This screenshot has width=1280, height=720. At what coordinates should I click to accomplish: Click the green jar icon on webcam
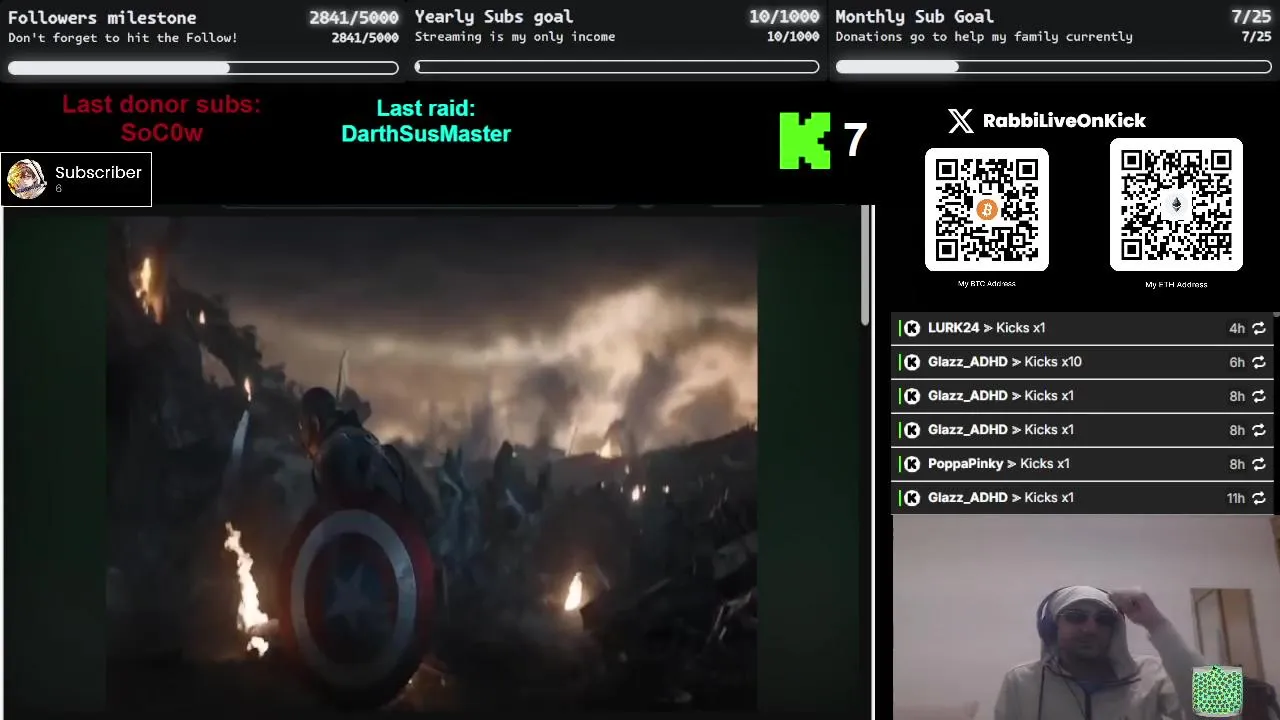[x=1217, y=691]
